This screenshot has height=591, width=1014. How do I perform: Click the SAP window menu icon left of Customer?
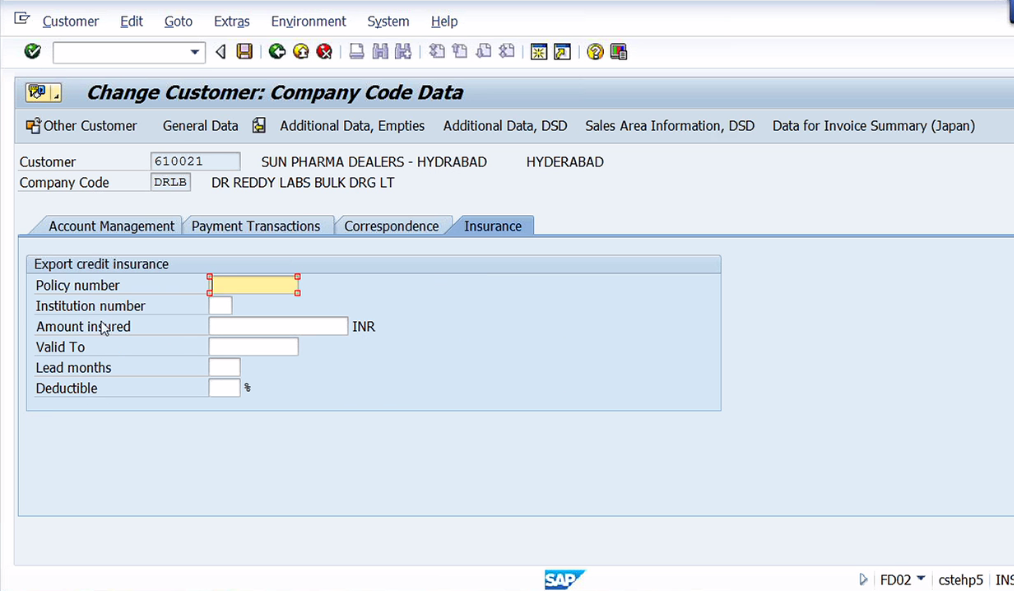point(22,19)
